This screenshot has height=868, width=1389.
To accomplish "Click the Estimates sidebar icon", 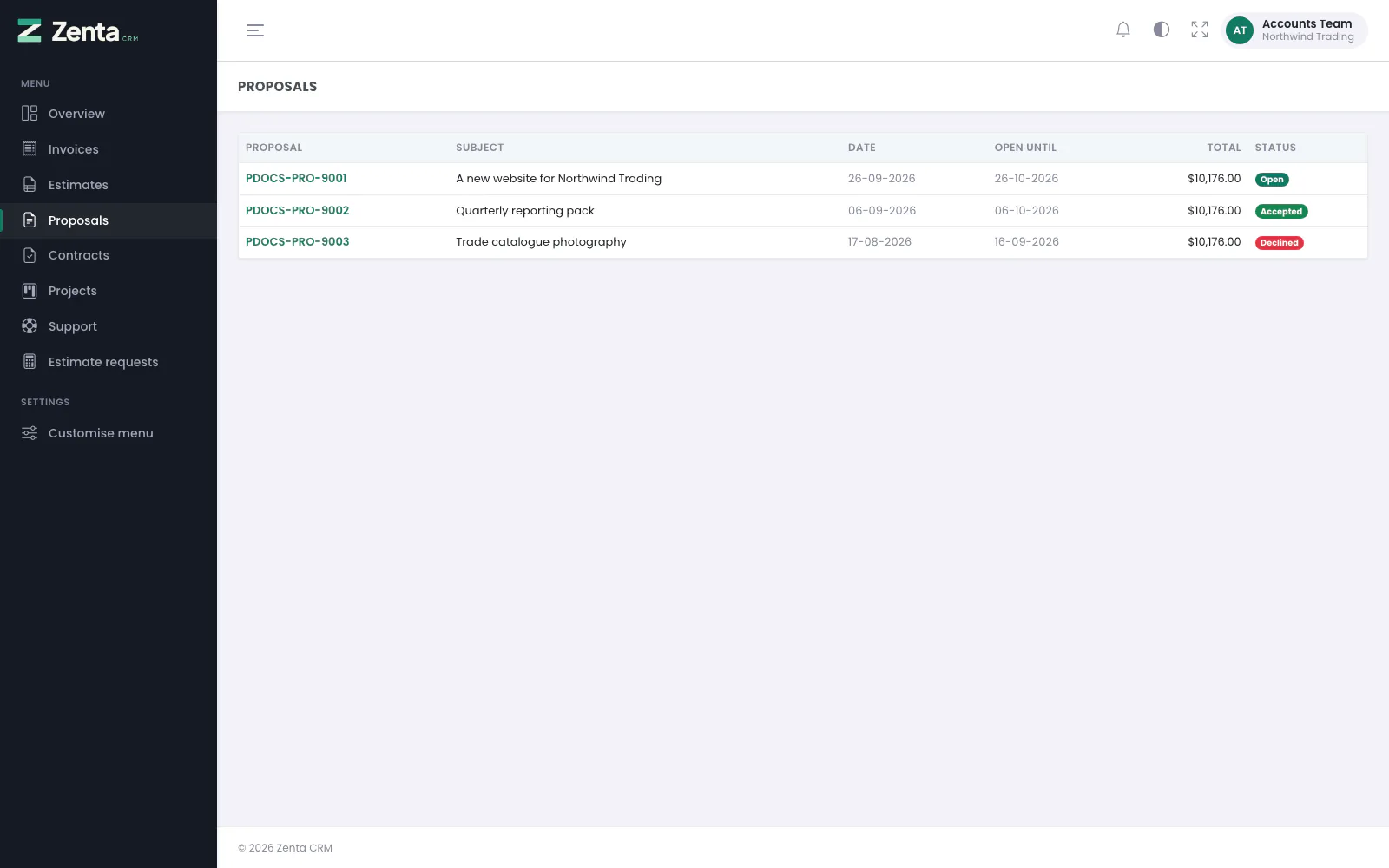I will pyautogui.click(x=30, y=185).
